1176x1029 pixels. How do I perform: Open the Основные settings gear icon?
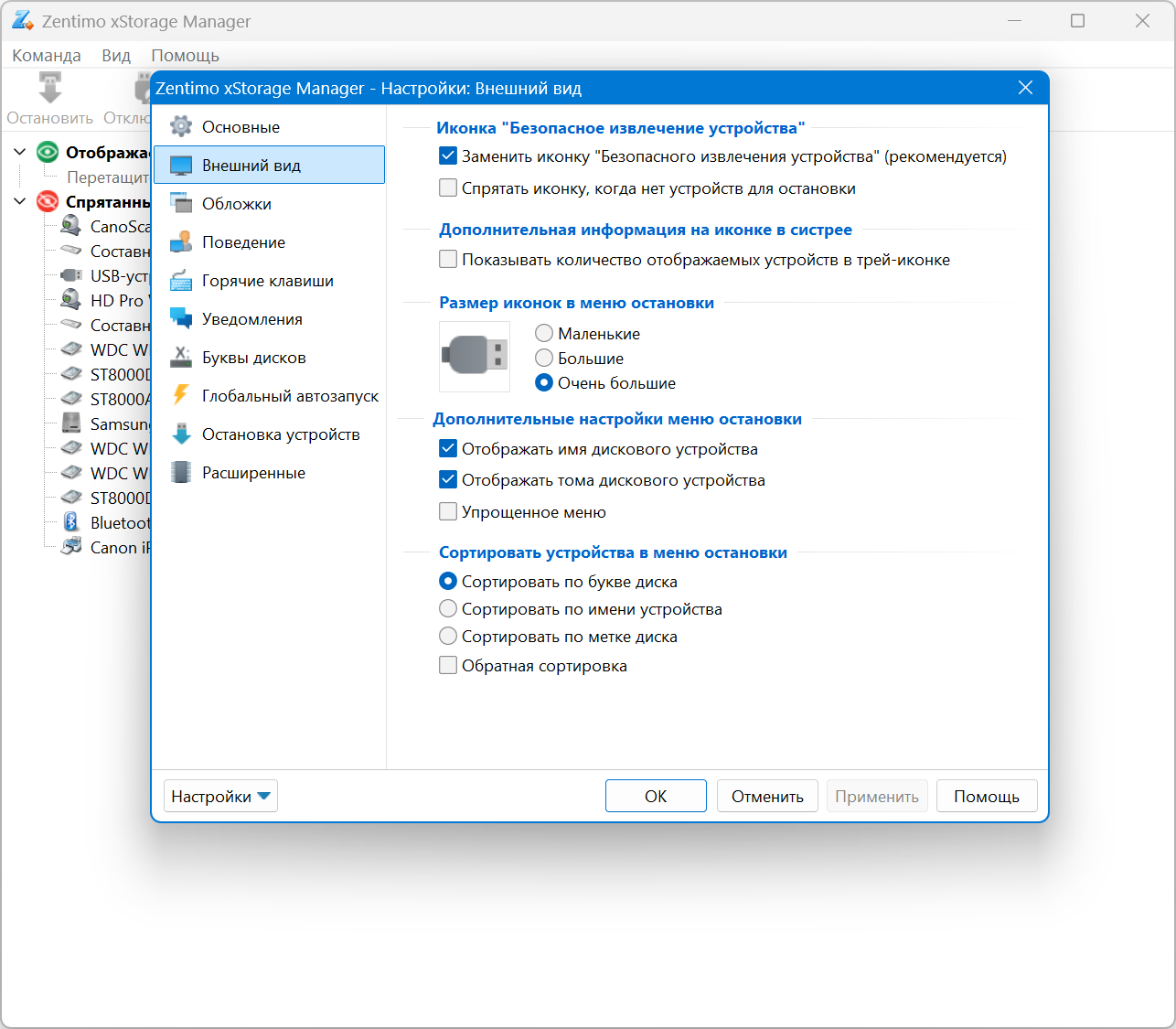coord(181,127)
